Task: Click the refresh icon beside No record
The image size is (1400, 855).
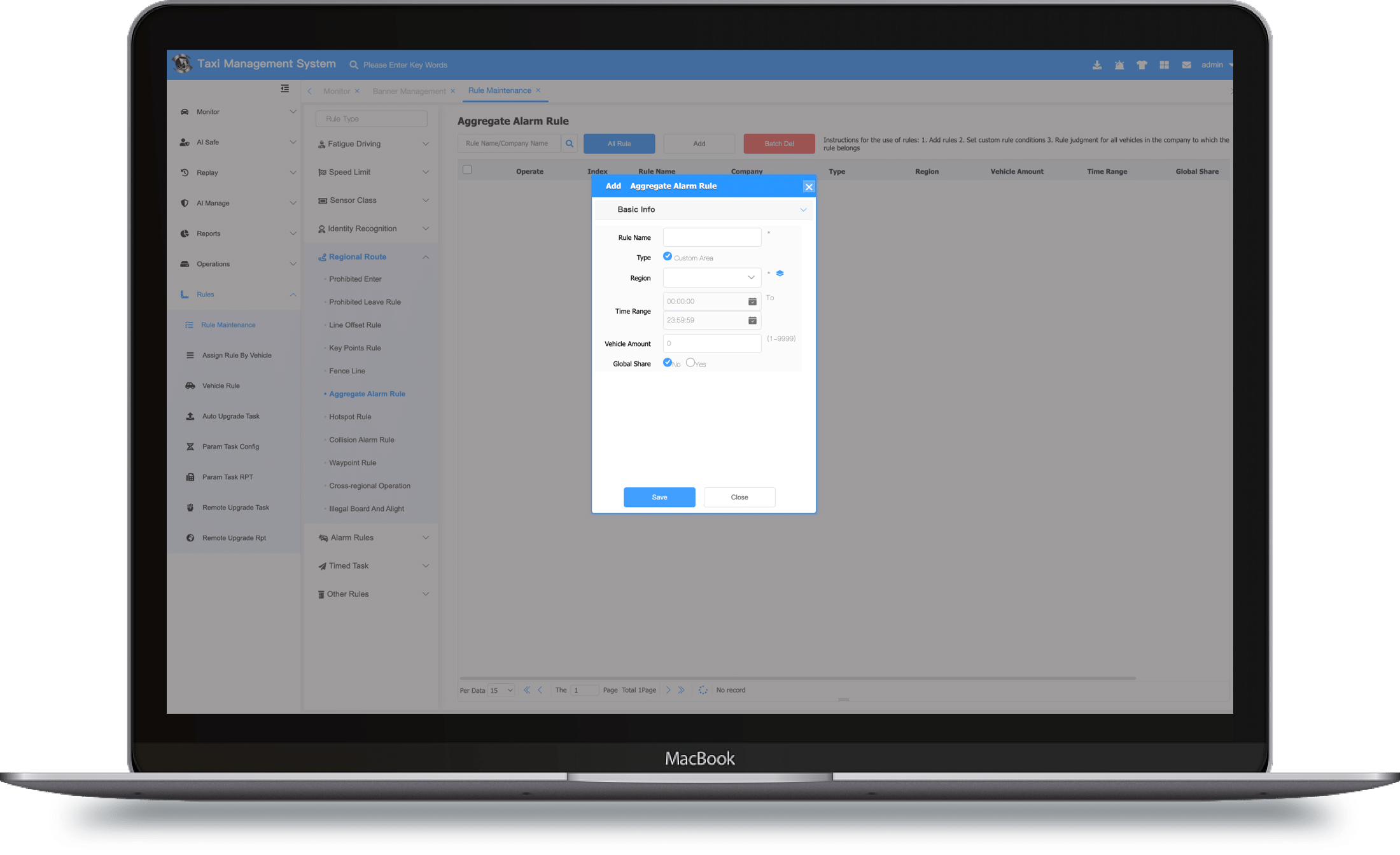Action: pos(703,690)
